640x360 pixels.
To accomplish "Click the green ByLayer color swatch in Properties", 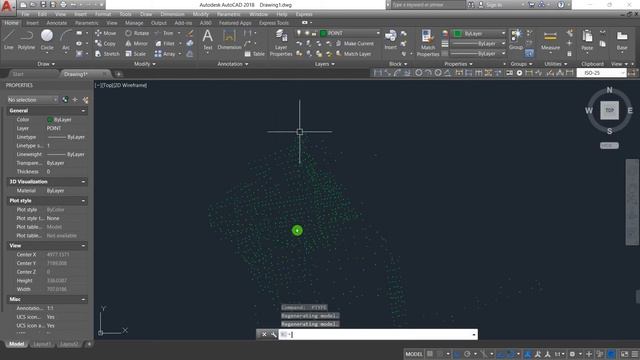I will pyautogui.click(x=50, y=120).
